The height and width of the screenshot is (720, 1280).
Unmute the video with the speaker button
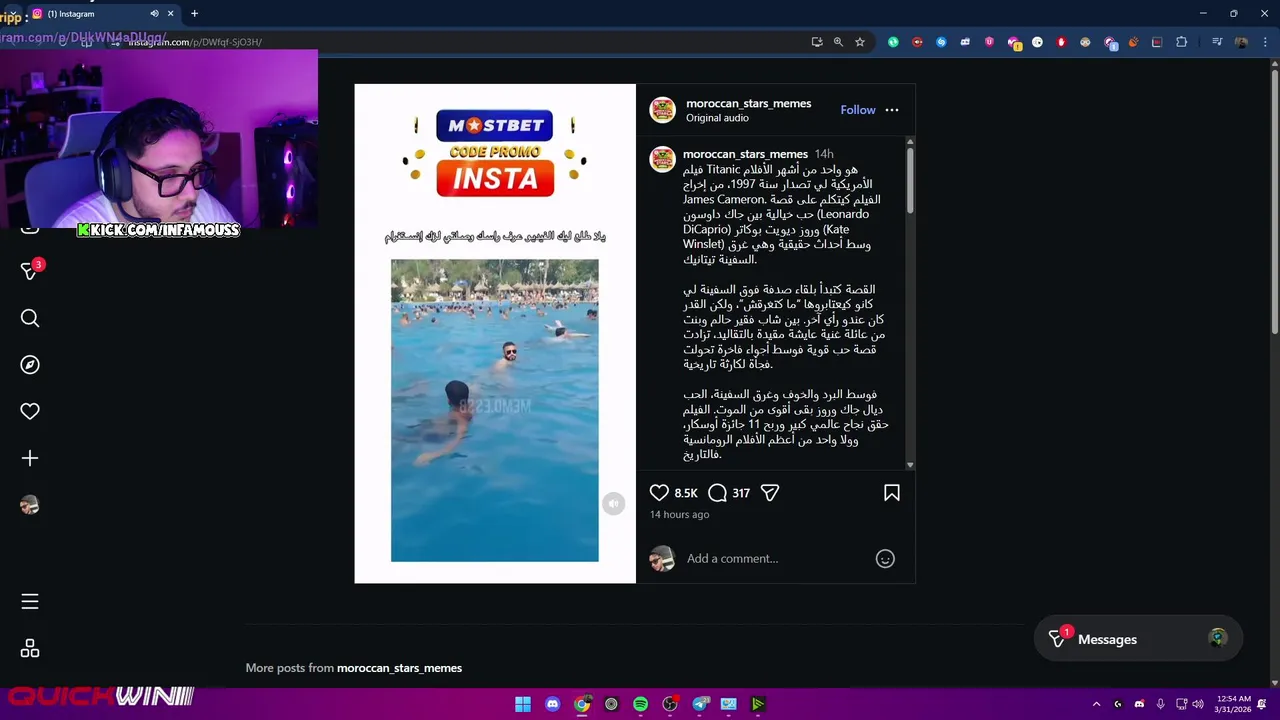point(613,504)
